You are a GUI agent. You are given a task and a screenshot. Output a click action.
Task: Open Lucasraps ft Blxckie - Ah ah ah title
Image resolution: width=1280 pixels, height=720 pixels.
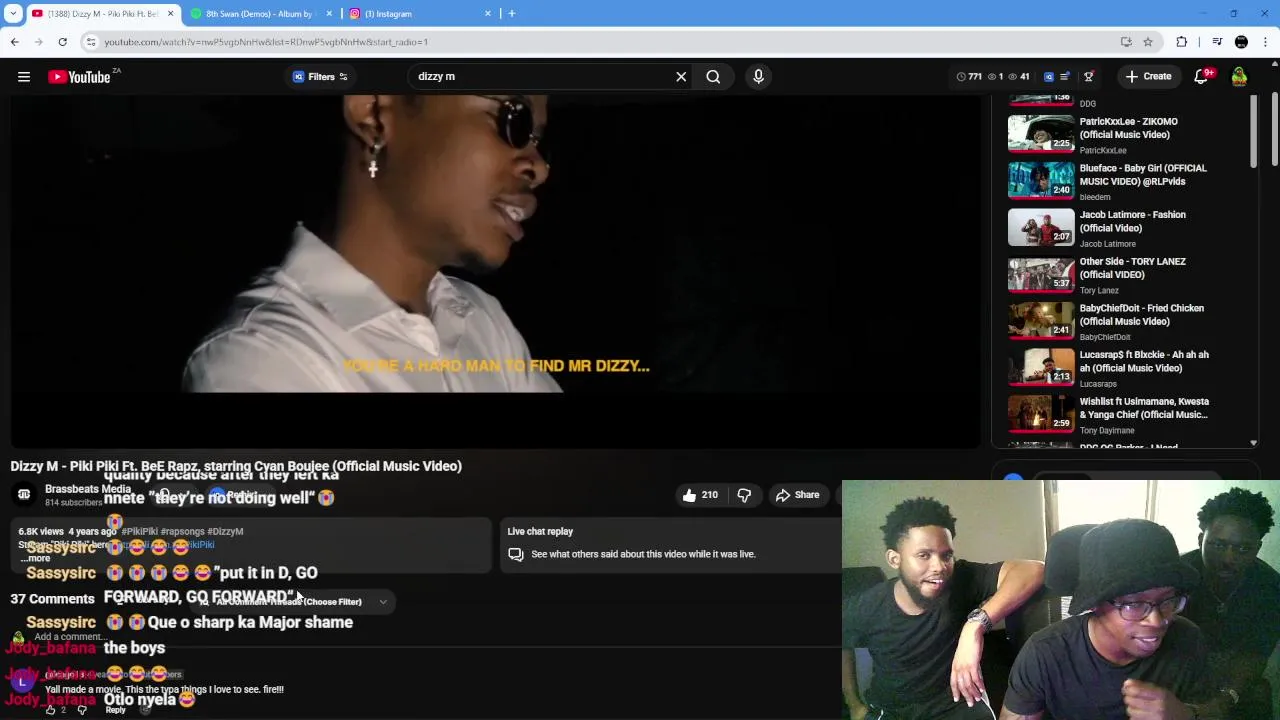tap(1144, 361)
